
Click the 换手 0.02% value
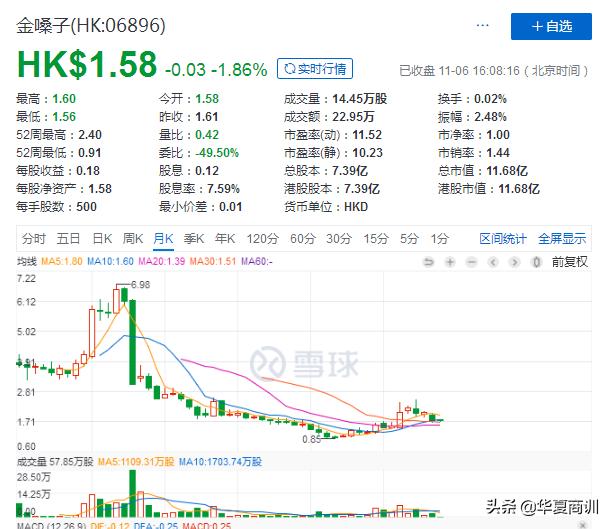coord(490,99)
